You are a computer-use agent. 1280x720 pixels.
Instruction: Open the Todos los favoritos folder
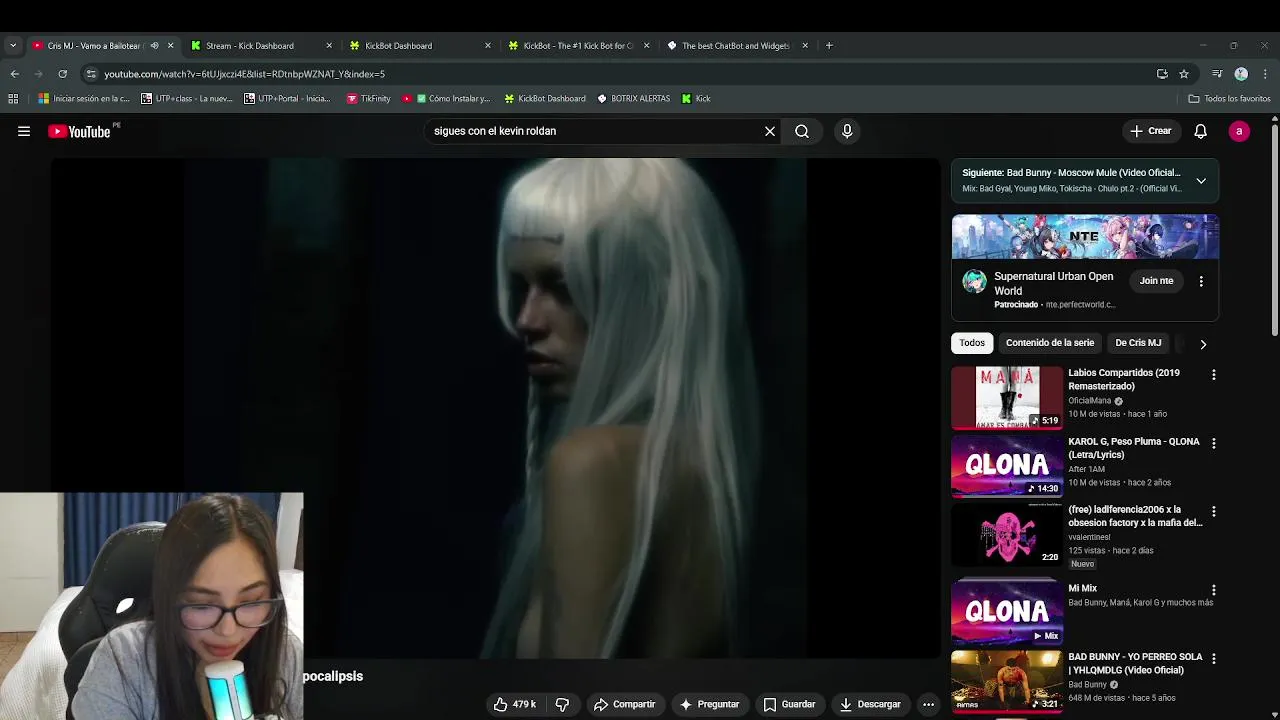1229,98
